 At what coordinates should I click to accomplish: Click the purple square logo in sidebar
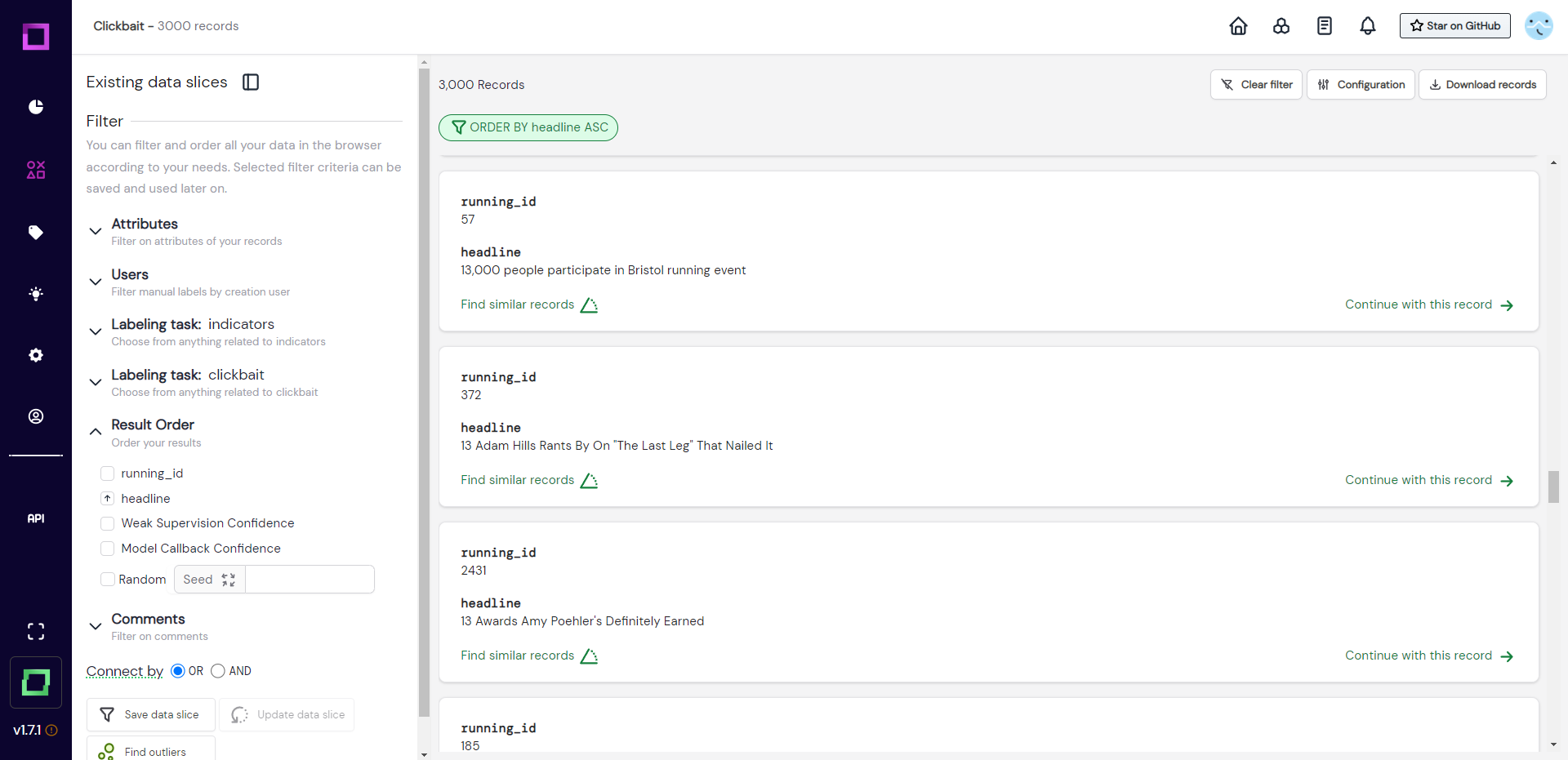click(x=36, y=37)
